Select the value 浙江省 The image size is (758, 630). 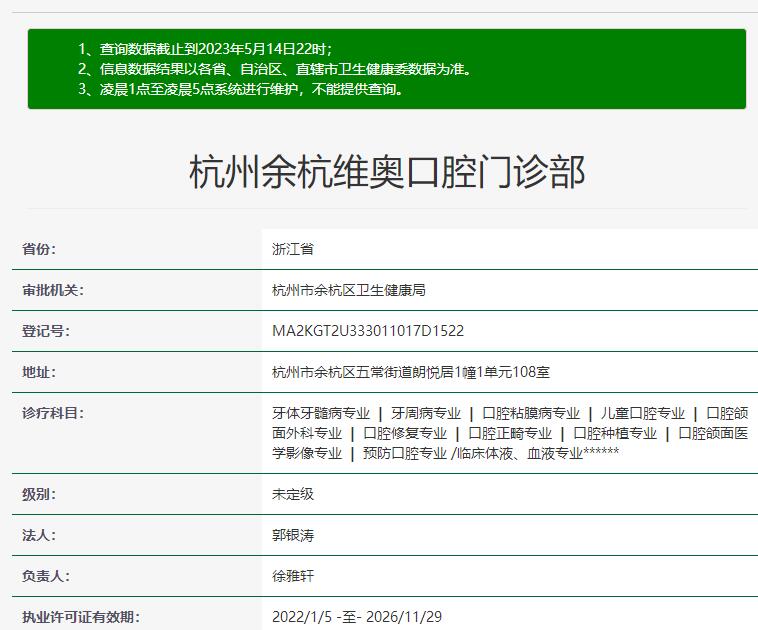tap(293, 249)
